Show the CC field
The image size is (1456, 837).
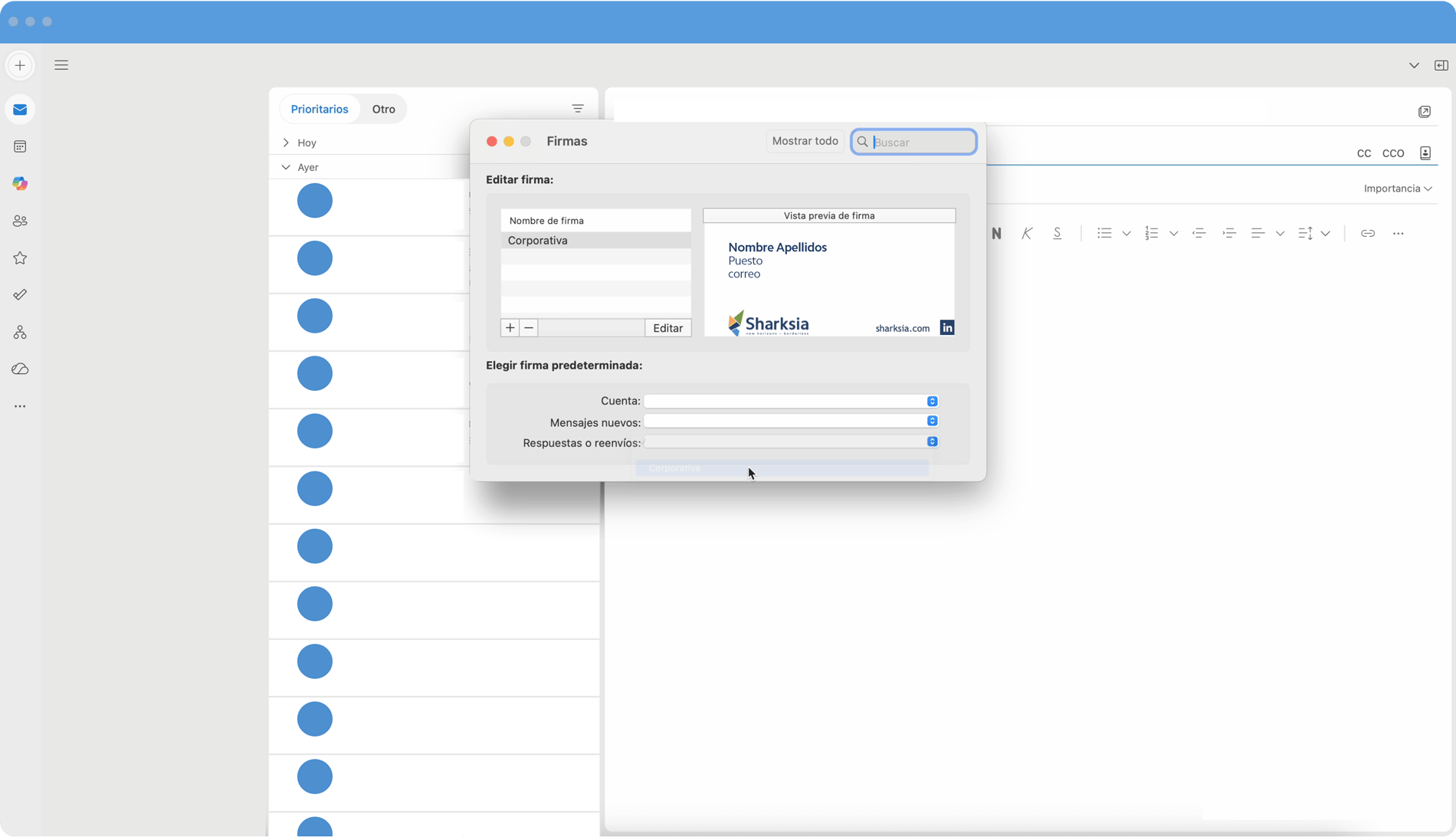pos(1363,153)
